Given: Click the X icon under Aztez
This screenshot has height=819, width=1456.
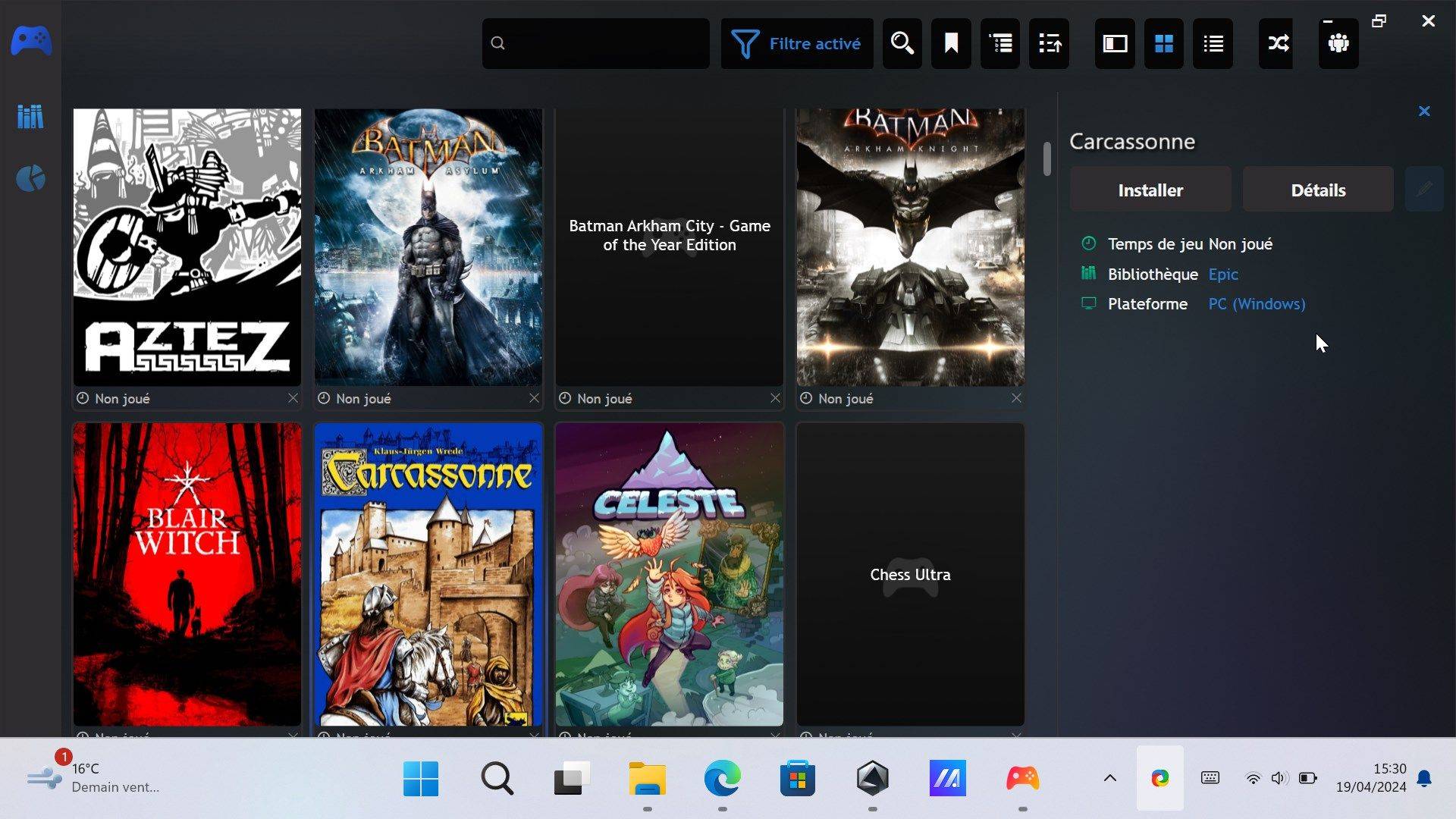Looking at the screenshot, I should pyautogui.click(x=293, y=398).
